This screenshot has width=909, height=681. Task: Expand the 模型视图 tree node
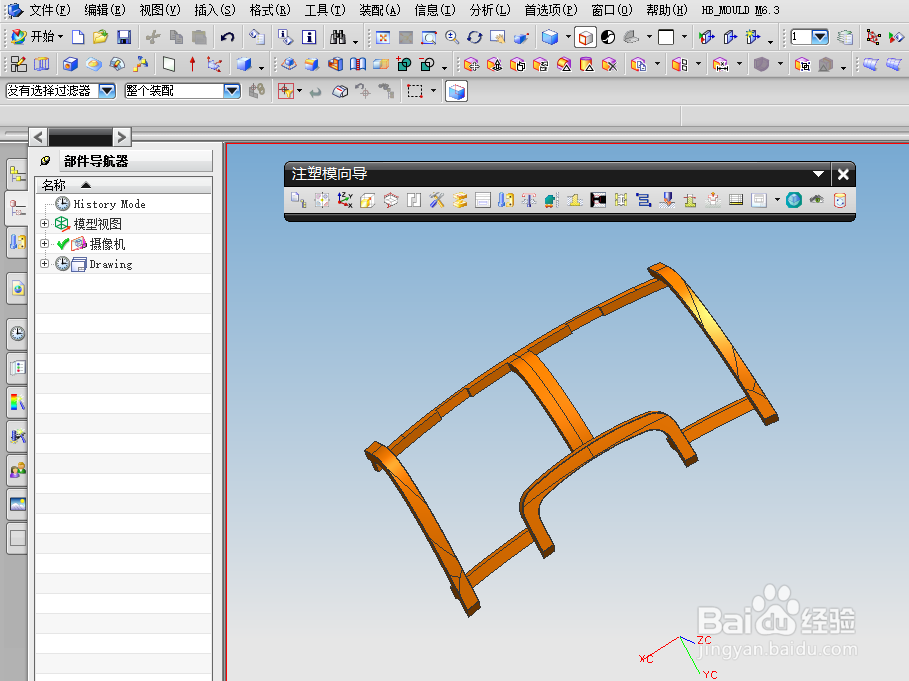pos(44,223)
